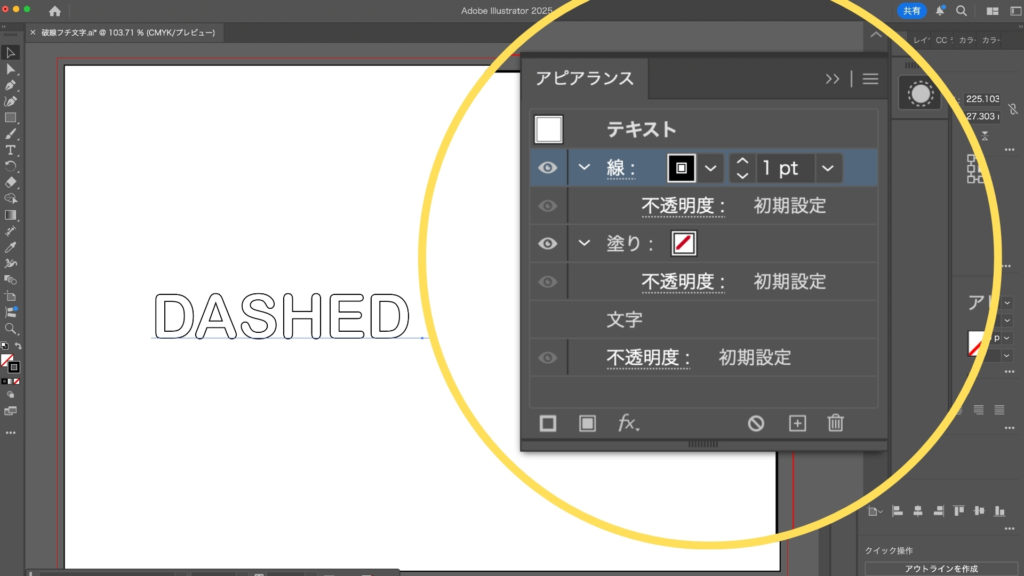Open the アピアランス panel menu
The width and height of the screenshot is (1024, 576).
pos(870,79)
